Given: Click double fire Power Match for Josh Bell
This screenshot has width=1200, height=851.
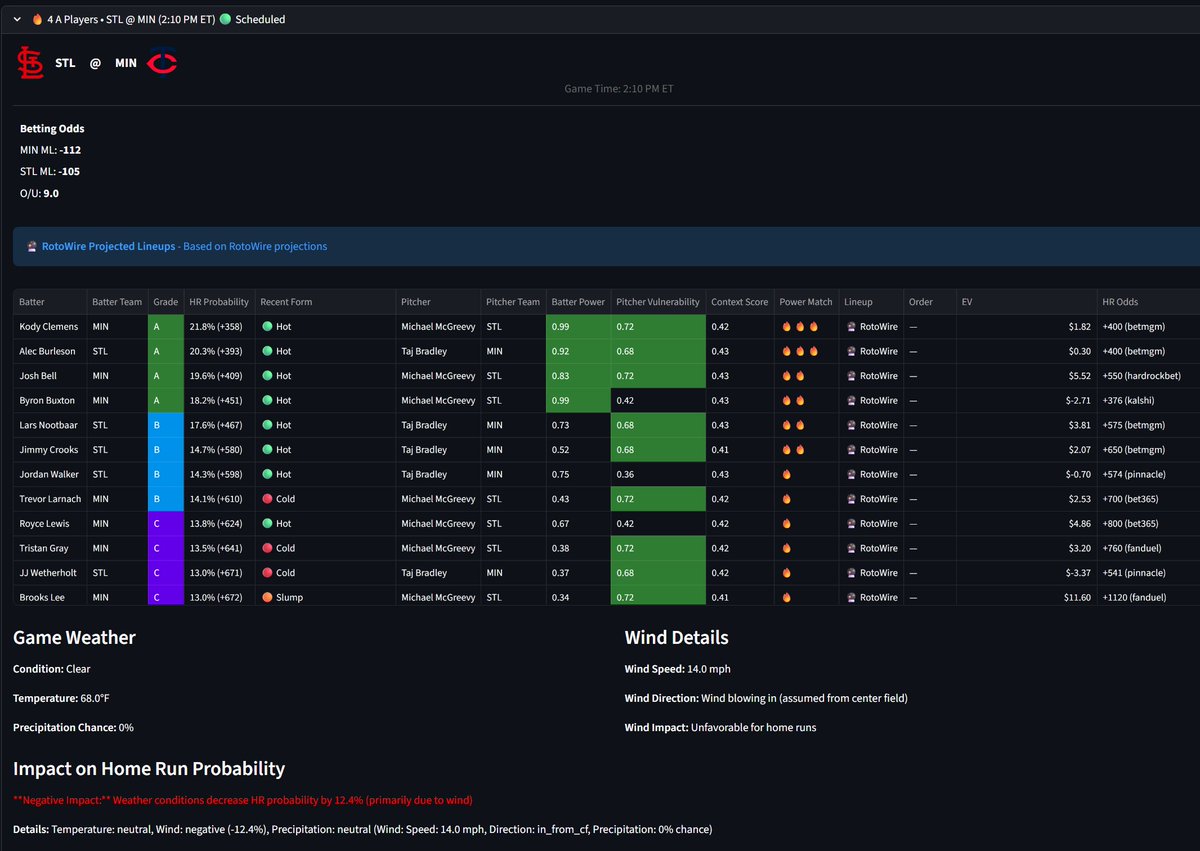Looking at the screenshot, I should coord(792,376).
